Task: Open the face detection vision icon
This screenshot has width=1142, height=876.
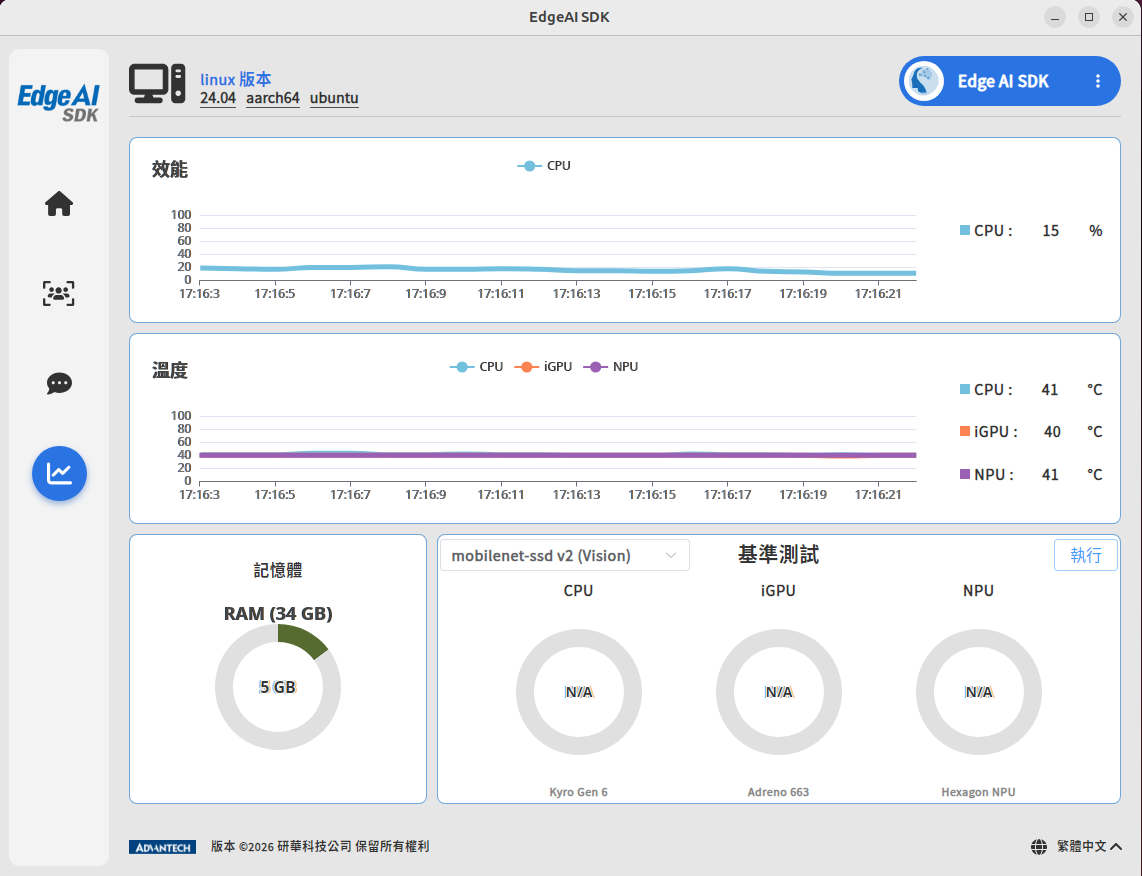Action: tap(59, 293)
